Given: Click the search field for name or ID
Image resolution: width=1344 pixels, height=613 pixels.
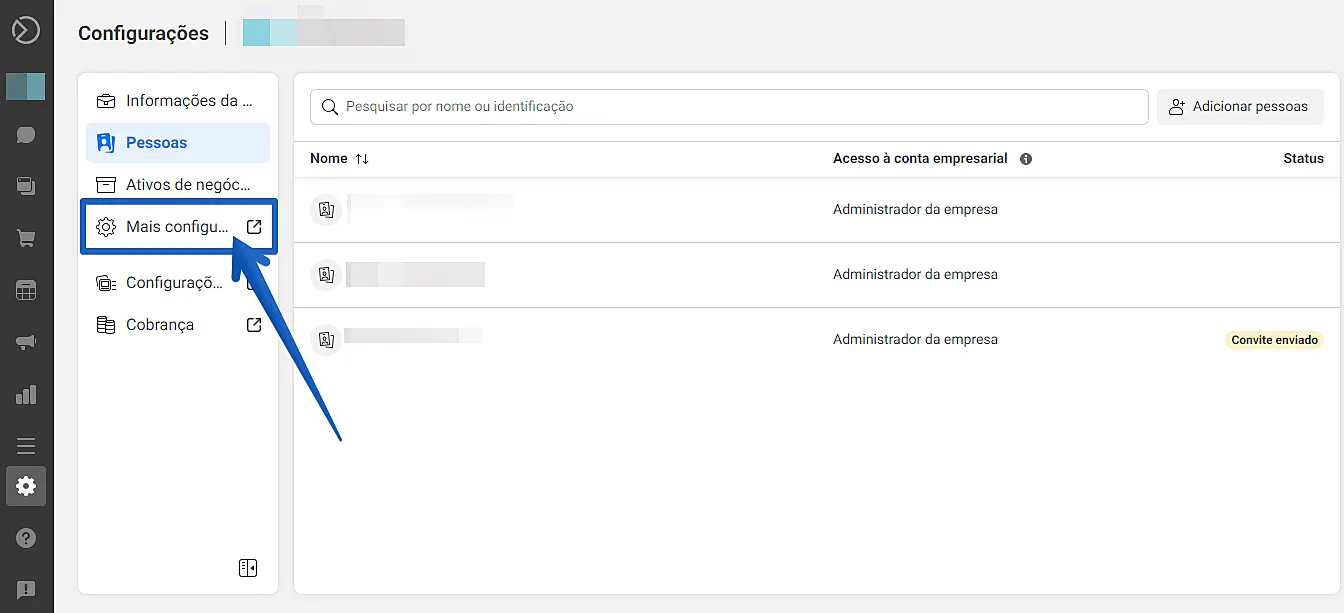Looking at the screenshot, I should click(x=729, y=107).
